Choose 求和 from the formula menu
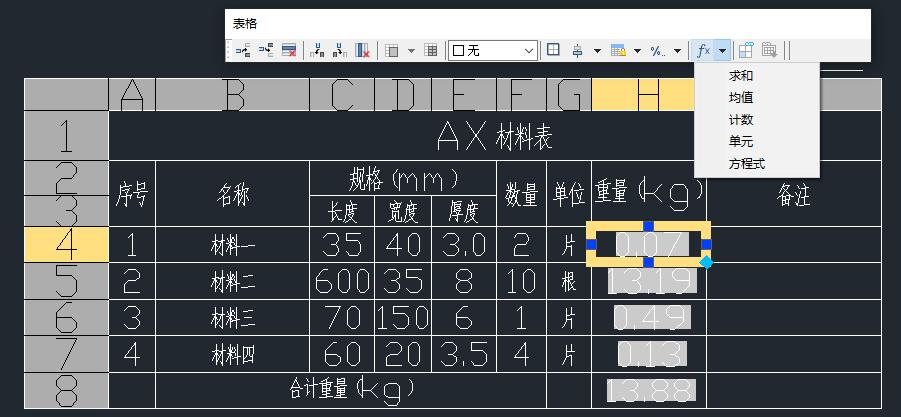This screenshot has width=901, height=417. tap(741, 76)
